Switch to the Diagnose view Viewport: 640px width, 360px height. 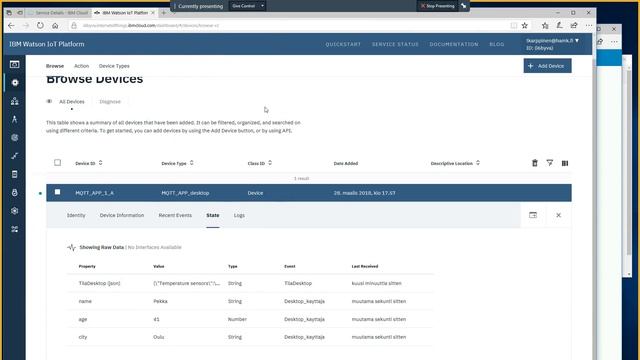point(110,101)
